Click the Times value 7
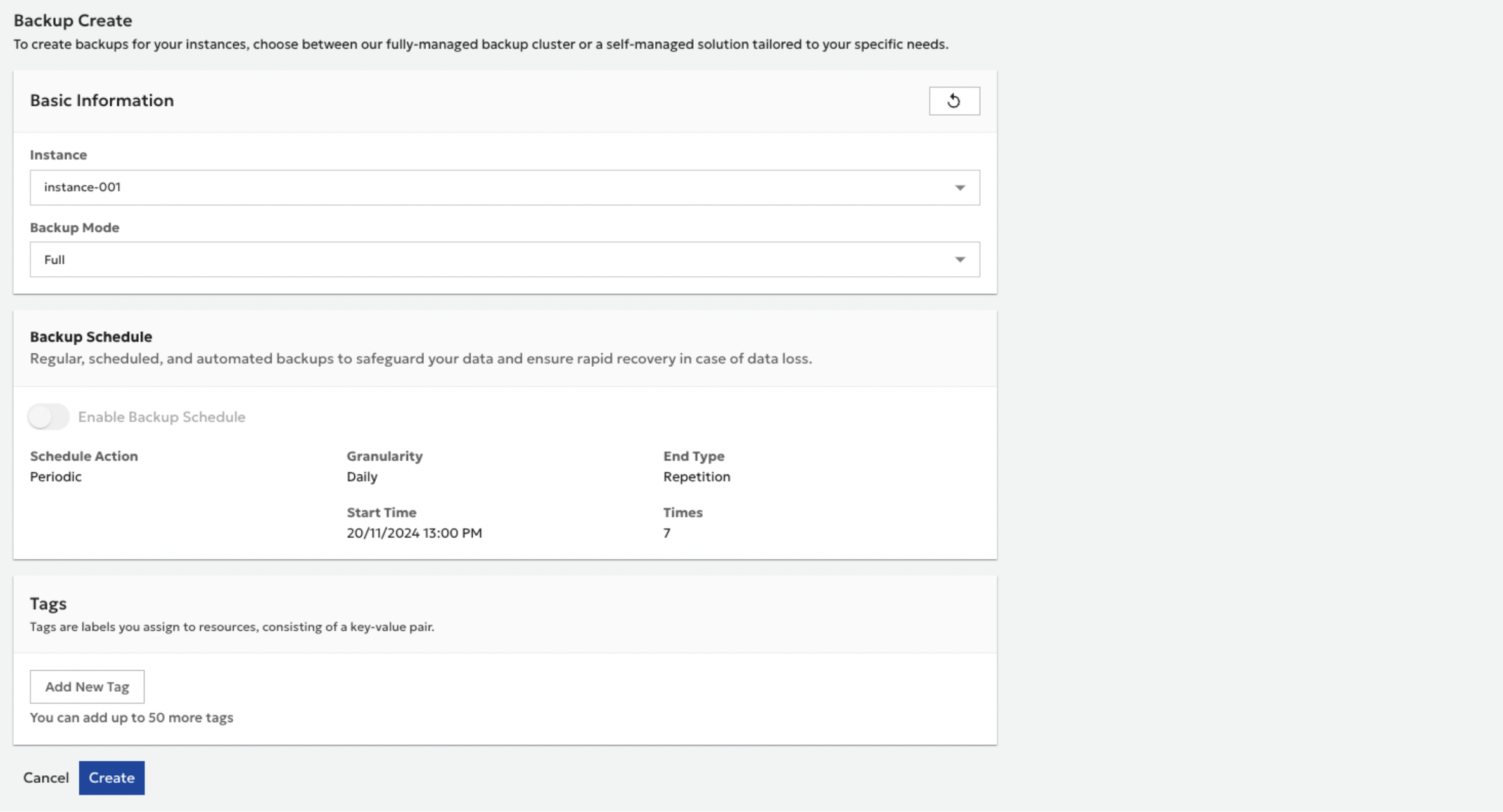Viewport: 1503px width, 812px height. tap(667, 533)
